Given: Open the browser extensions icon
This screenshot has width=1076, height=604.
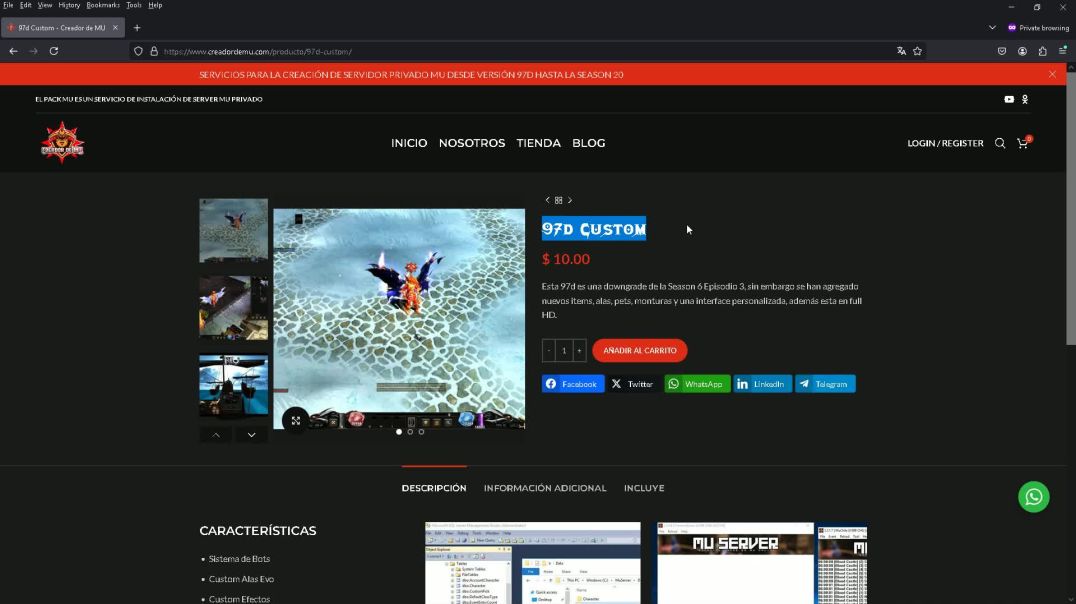Looking at the screenshot, I should [x=1042, y=51].
